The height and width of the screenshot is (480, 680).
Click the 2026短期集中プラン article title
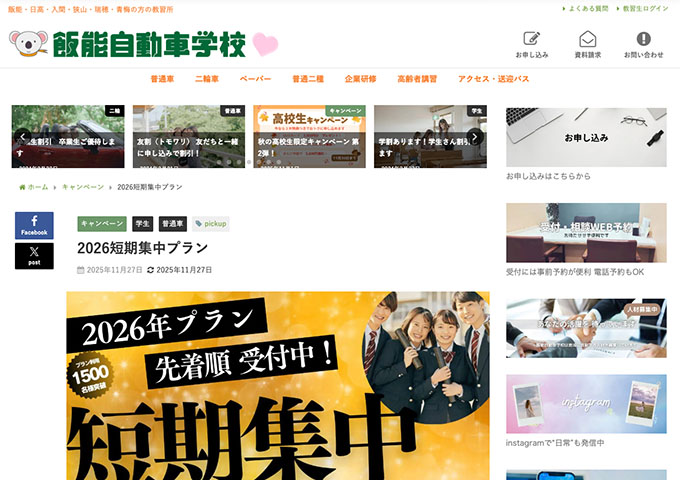point(143,248)
